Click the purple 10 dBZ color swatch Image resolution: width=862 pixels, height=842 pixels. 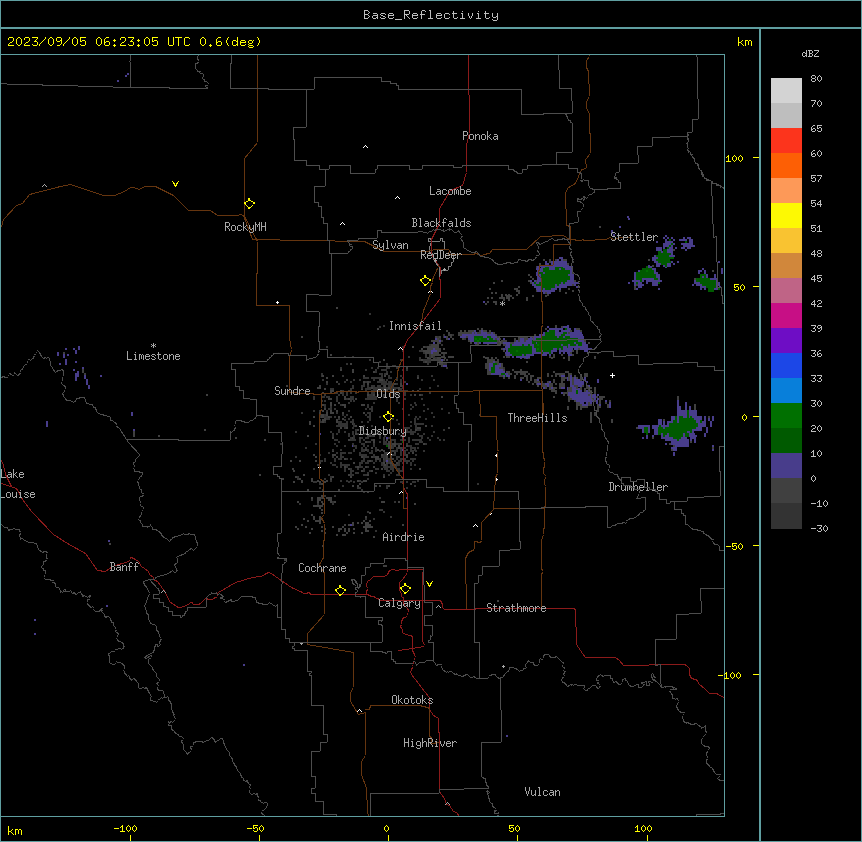point(786,466)
